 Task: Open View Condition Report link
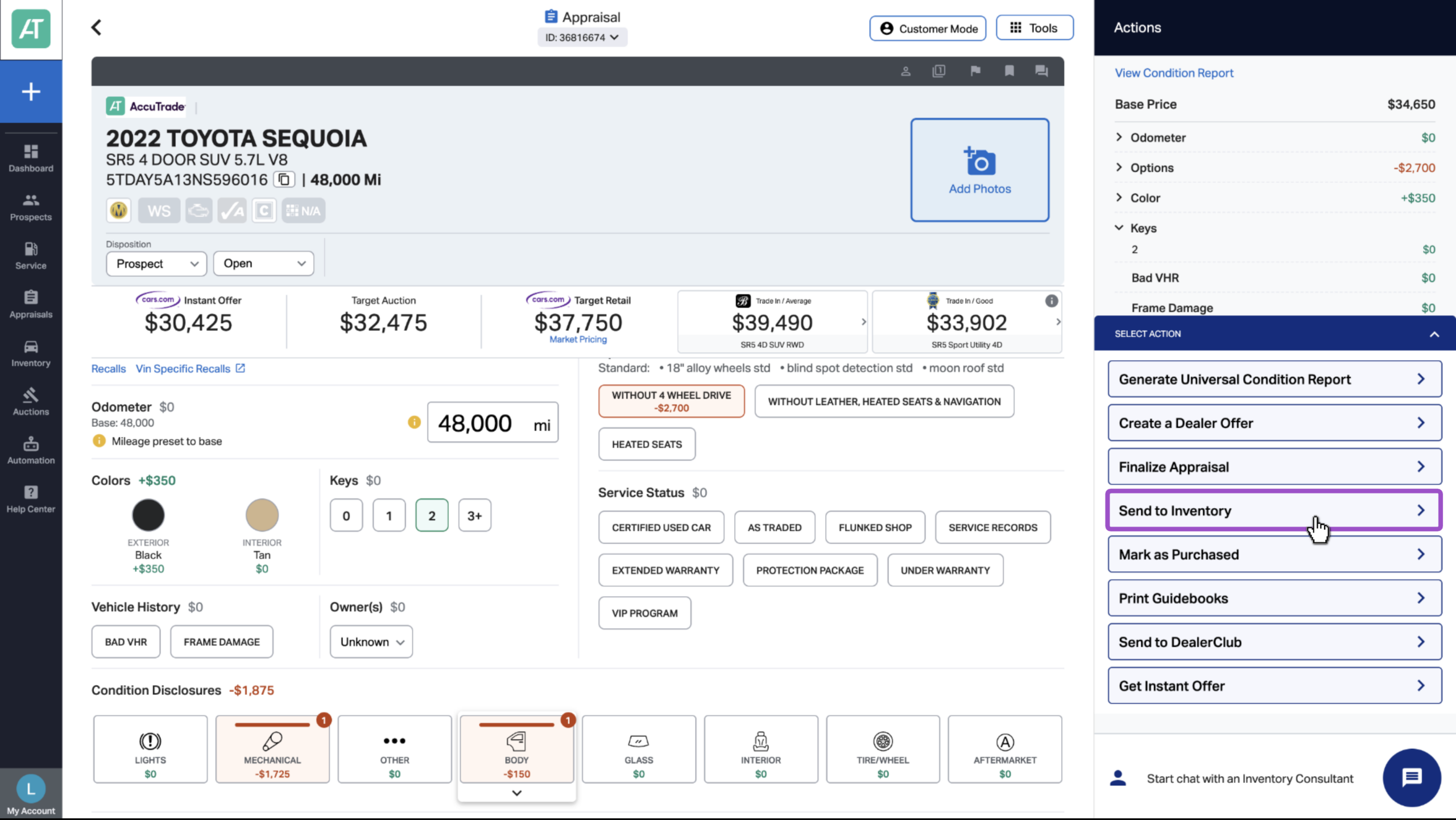click(x=1174, y=73)
